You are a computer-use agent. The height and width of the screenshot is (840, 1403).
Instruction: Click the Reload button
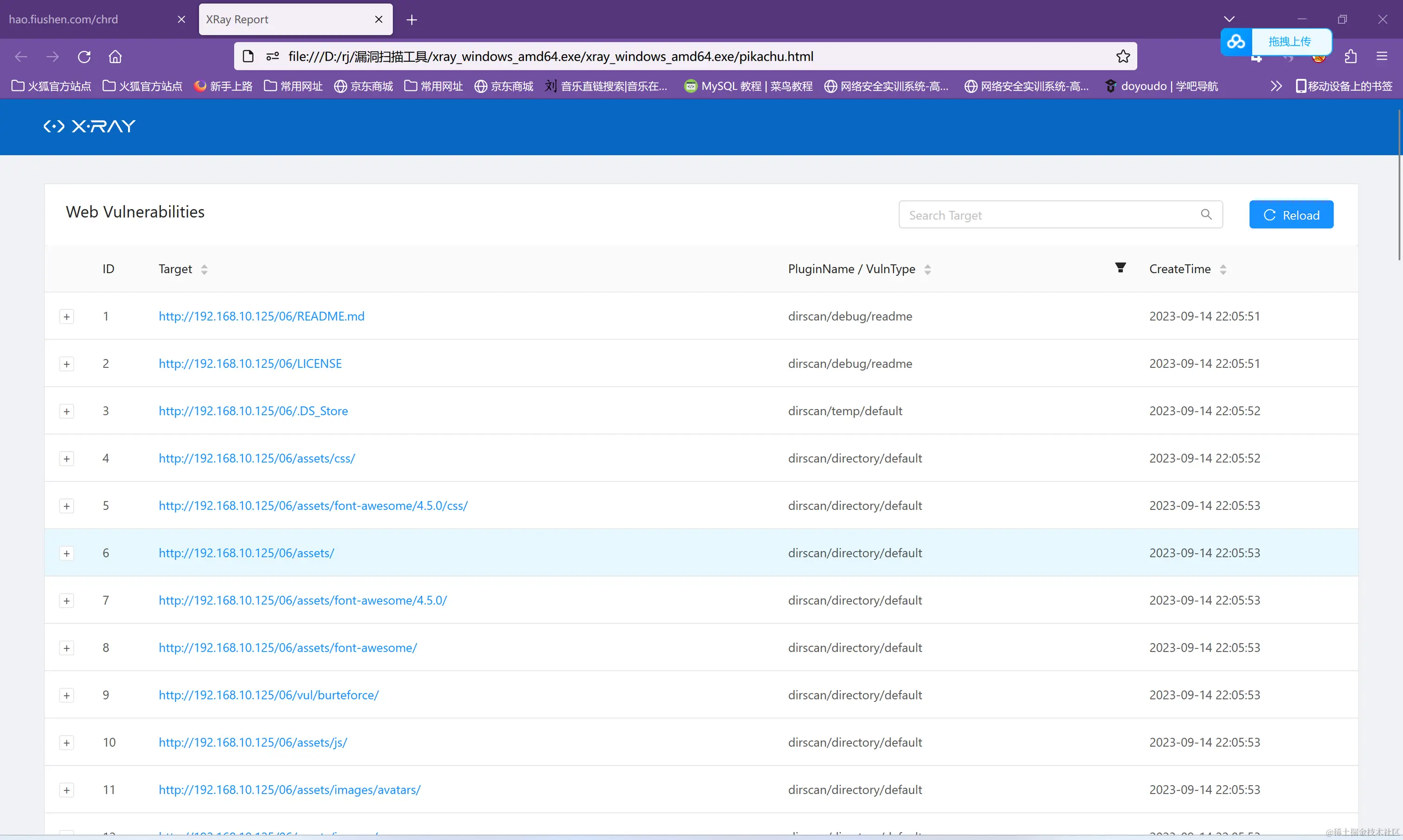(x=1291, y=215)
